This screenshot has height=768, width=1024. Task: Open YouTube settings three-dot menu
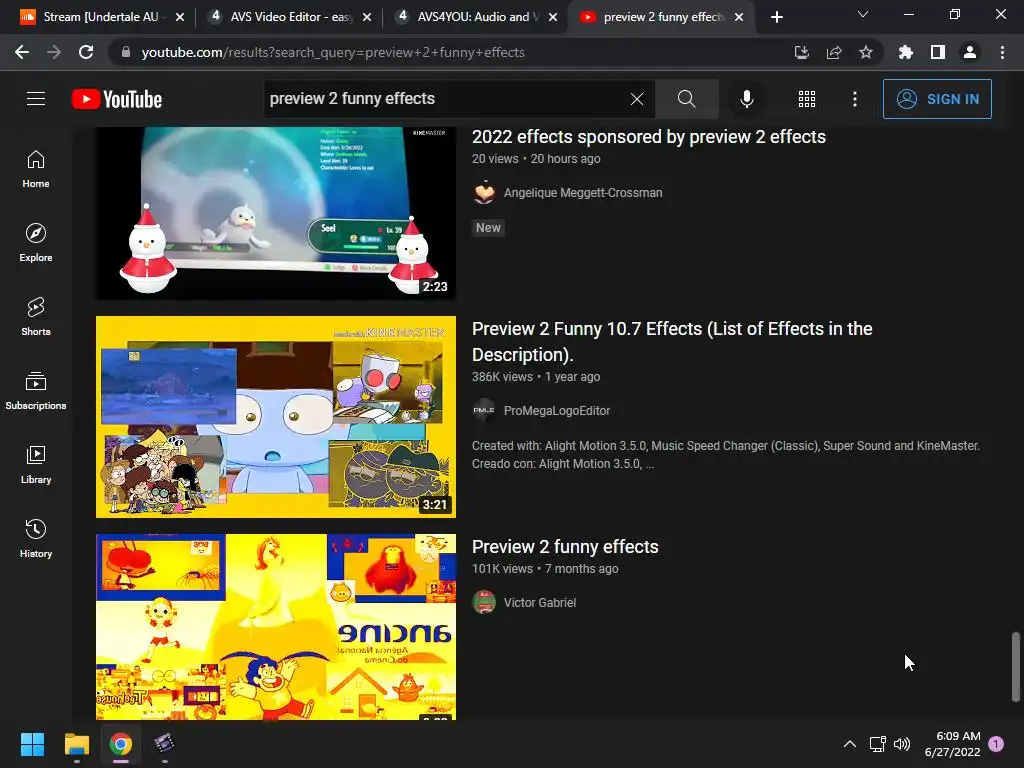855,99
